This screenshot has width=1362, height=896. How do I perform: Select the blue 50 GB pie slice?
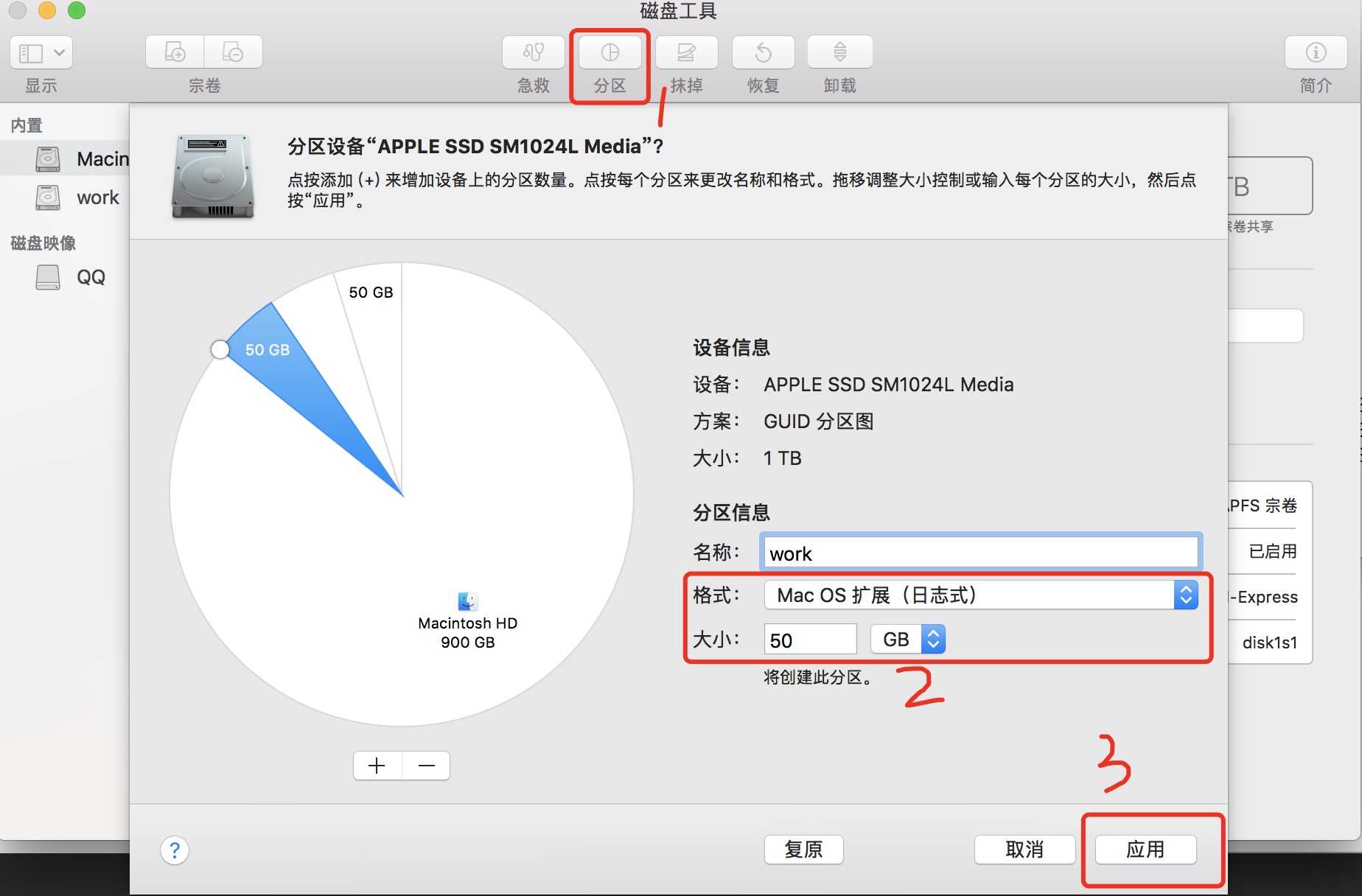(x=295, y=376)
